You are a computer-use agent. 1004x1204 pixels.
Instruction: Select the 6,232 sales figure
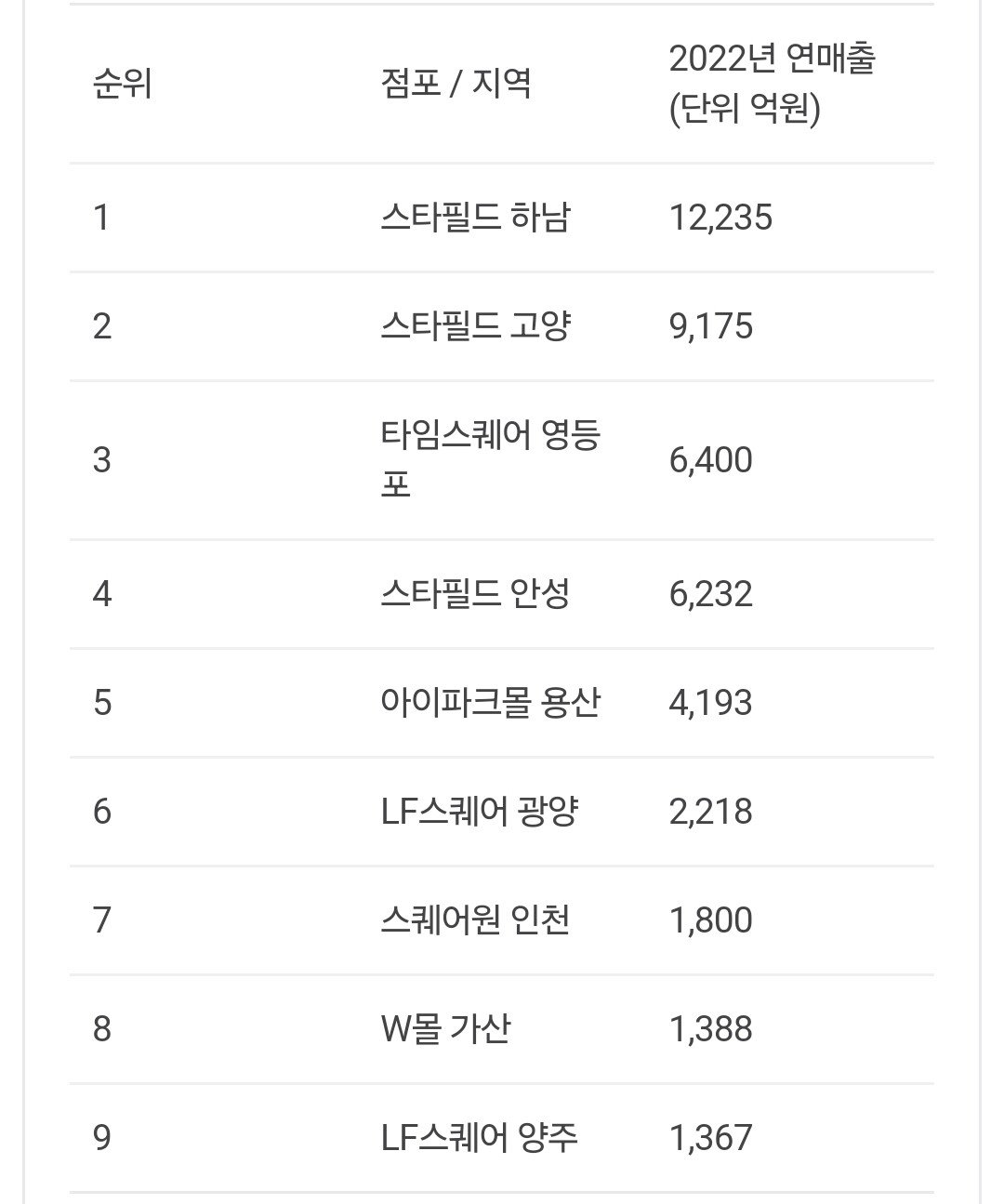click(x=710, y=593)
